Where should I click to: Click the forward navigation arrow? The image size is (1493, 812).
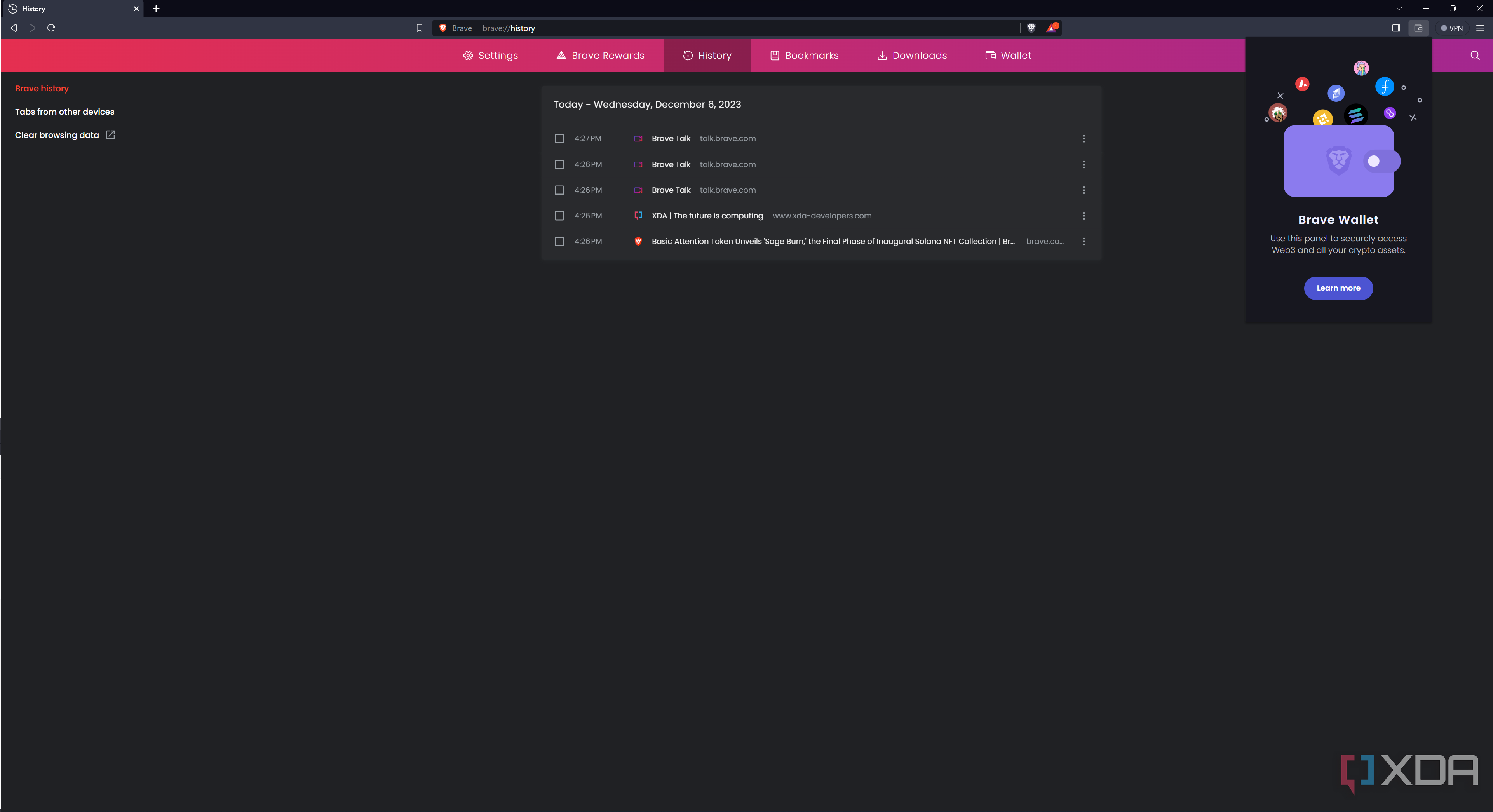click(33, 28)
